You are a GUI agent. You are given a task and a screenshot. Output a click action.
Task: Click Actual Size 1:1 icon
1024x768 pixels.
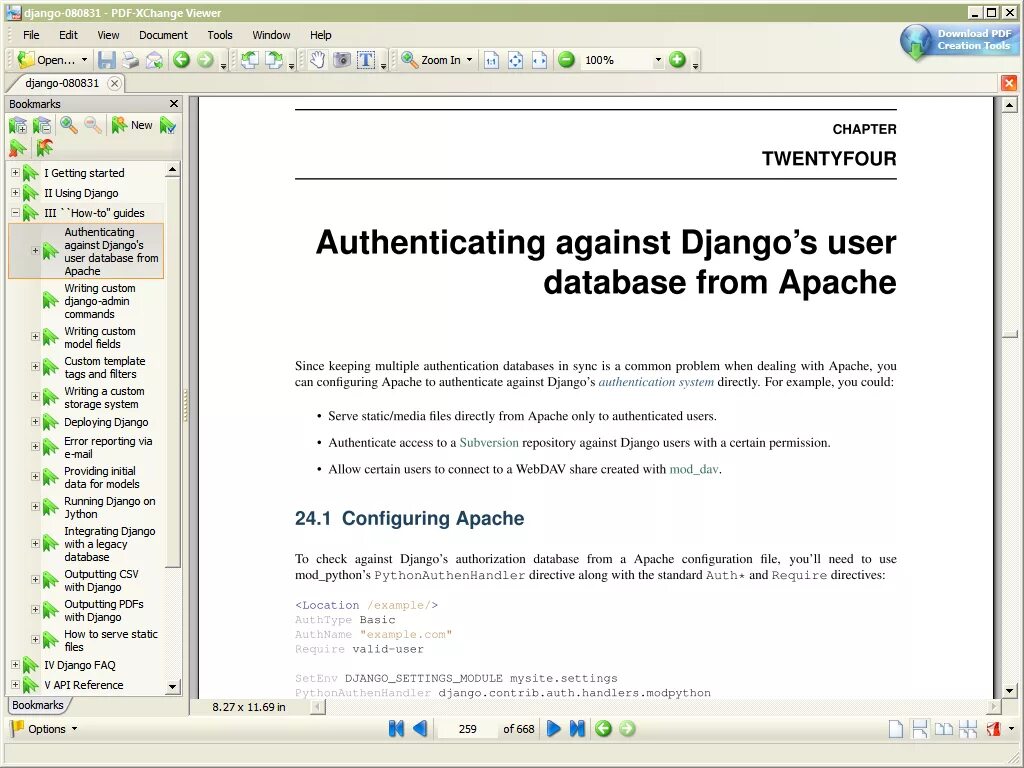tap(491, 60)
